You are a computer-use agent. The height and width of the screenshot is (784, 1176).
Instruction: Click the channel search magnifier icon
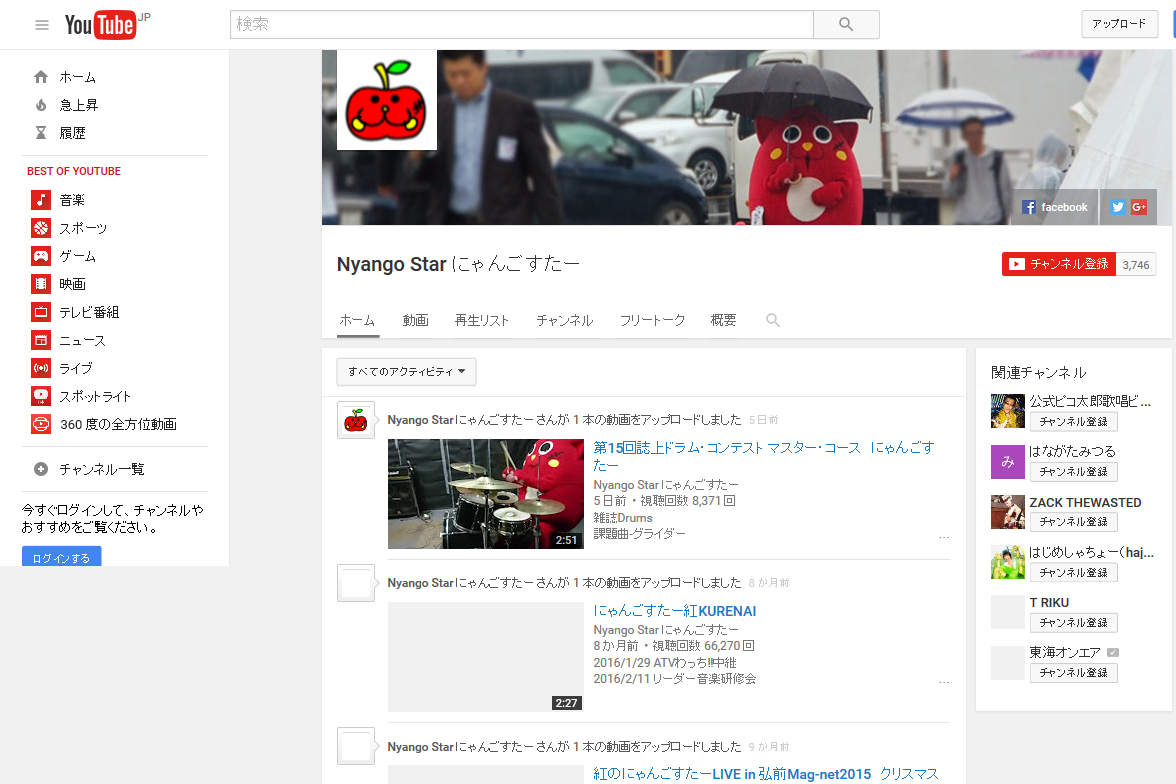pyautogui.click(x=772, y=320)
